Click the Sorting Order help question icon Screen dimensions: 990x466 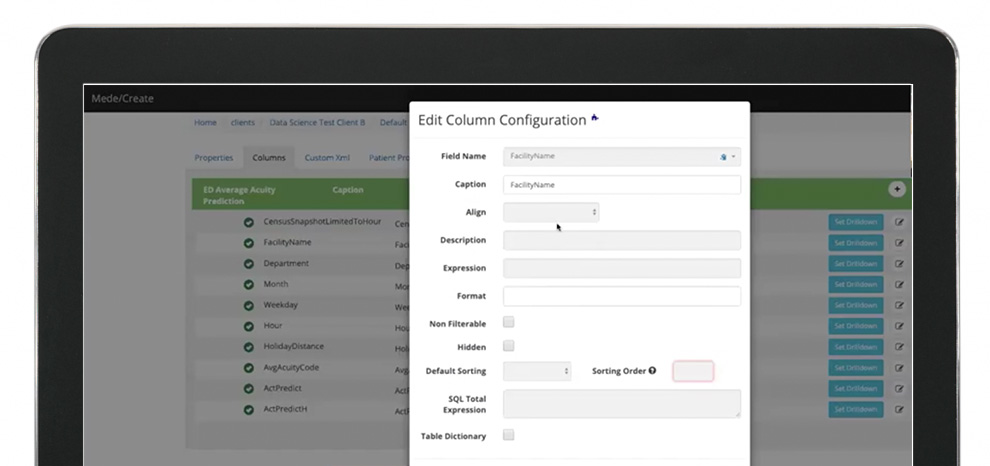click(652, 371)
